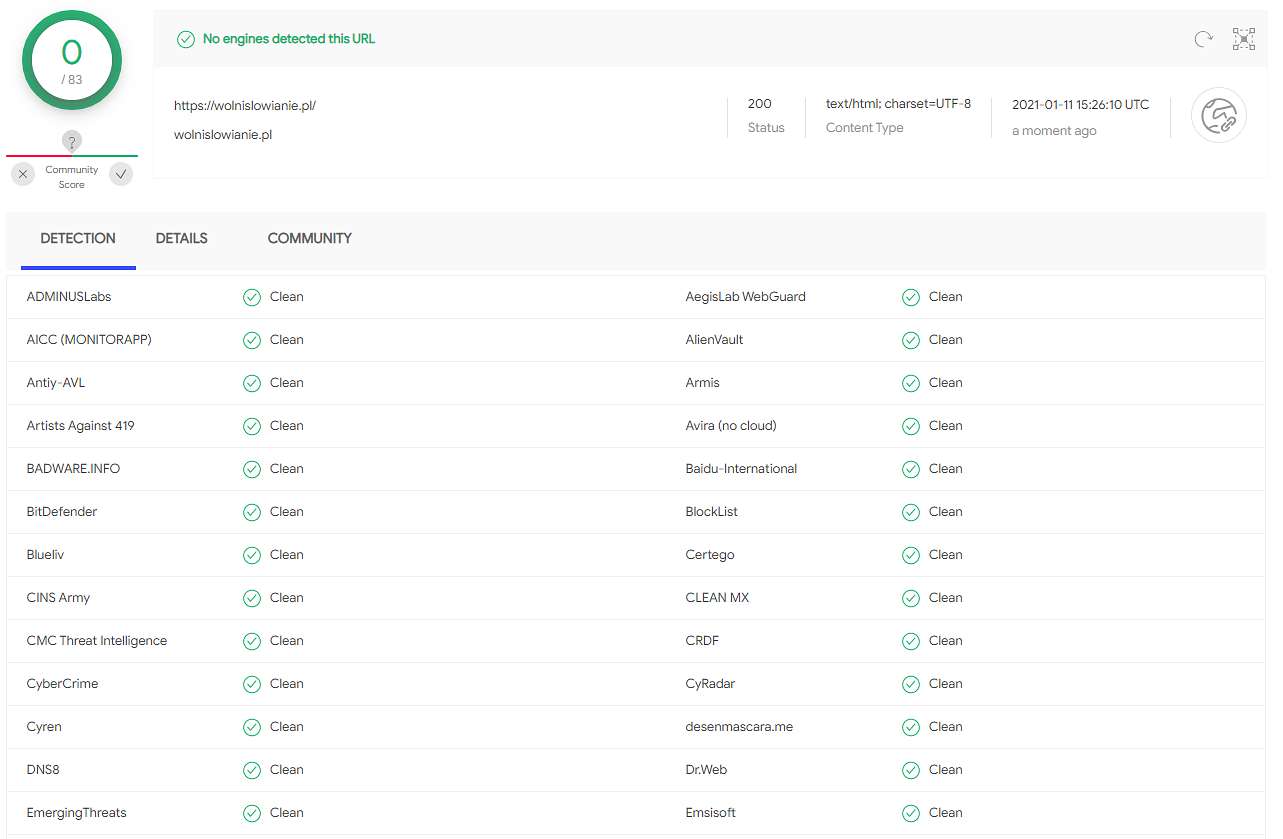
Task: Vote harmless with the checkmark community icon
Action: click(x=121, y=174)
